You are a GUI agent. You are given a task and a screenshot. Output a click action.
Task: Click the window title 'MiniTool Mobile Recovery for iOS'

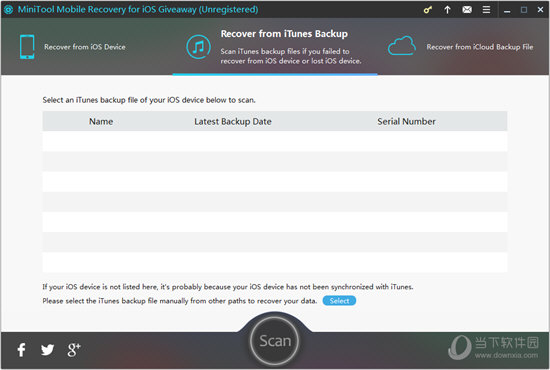point(138,9)
